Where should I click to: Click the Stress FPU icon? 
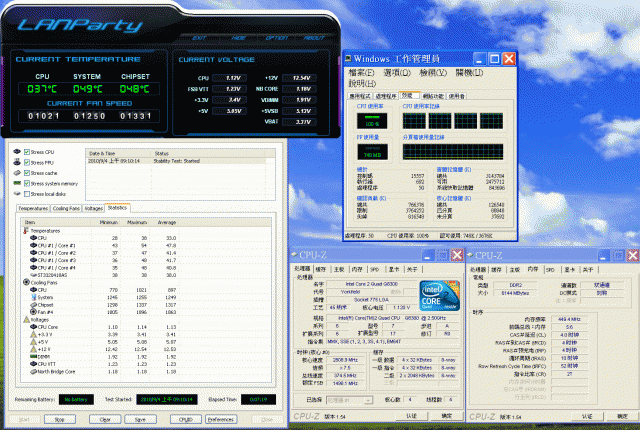point(17,162)
